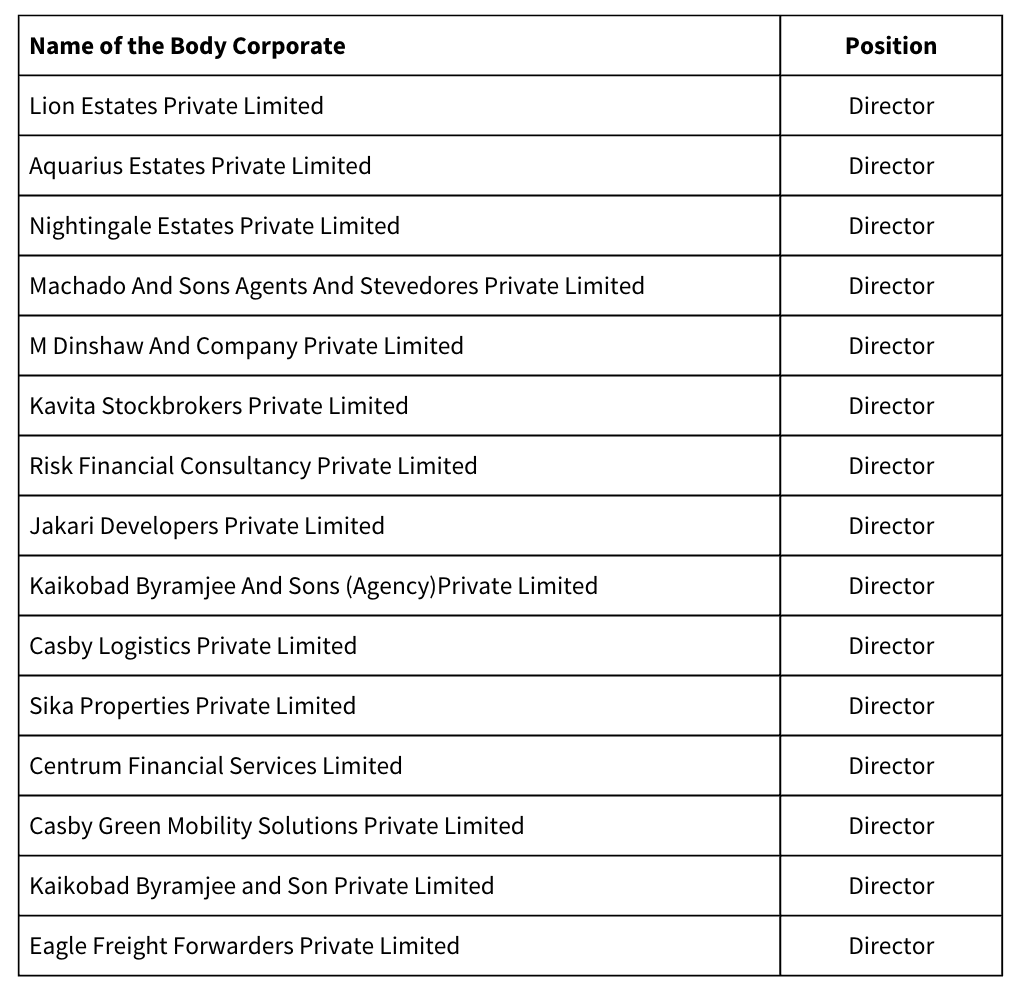
Task: Select the Aquarius Estates Private Limited row
Action: point(510,166)
